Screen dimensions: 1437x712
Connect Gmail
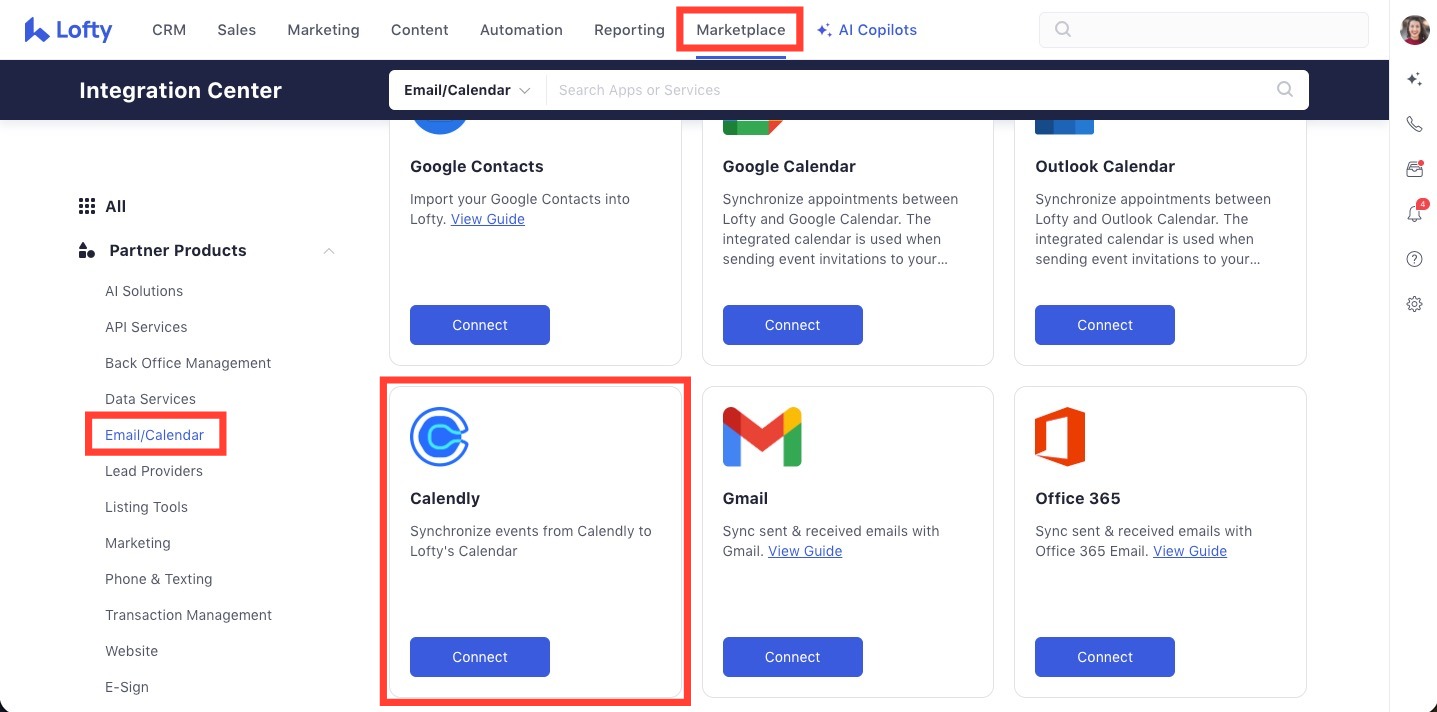[x=793, y=657]
